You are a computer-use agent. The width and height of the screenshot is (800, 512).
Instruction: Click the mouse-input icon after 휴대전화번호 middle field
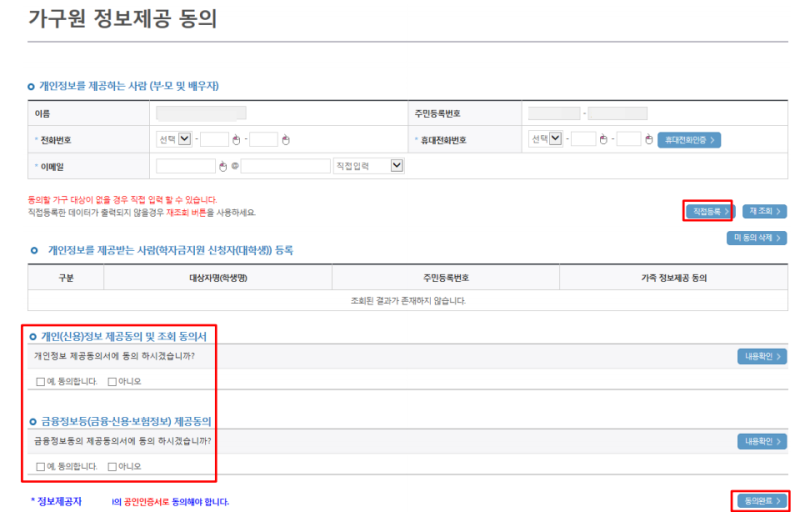click(604, 139)
